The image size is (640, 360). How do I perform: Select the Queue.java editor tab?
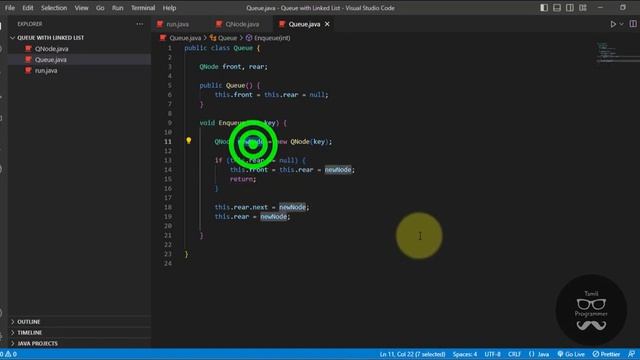(x=304, y=24)
